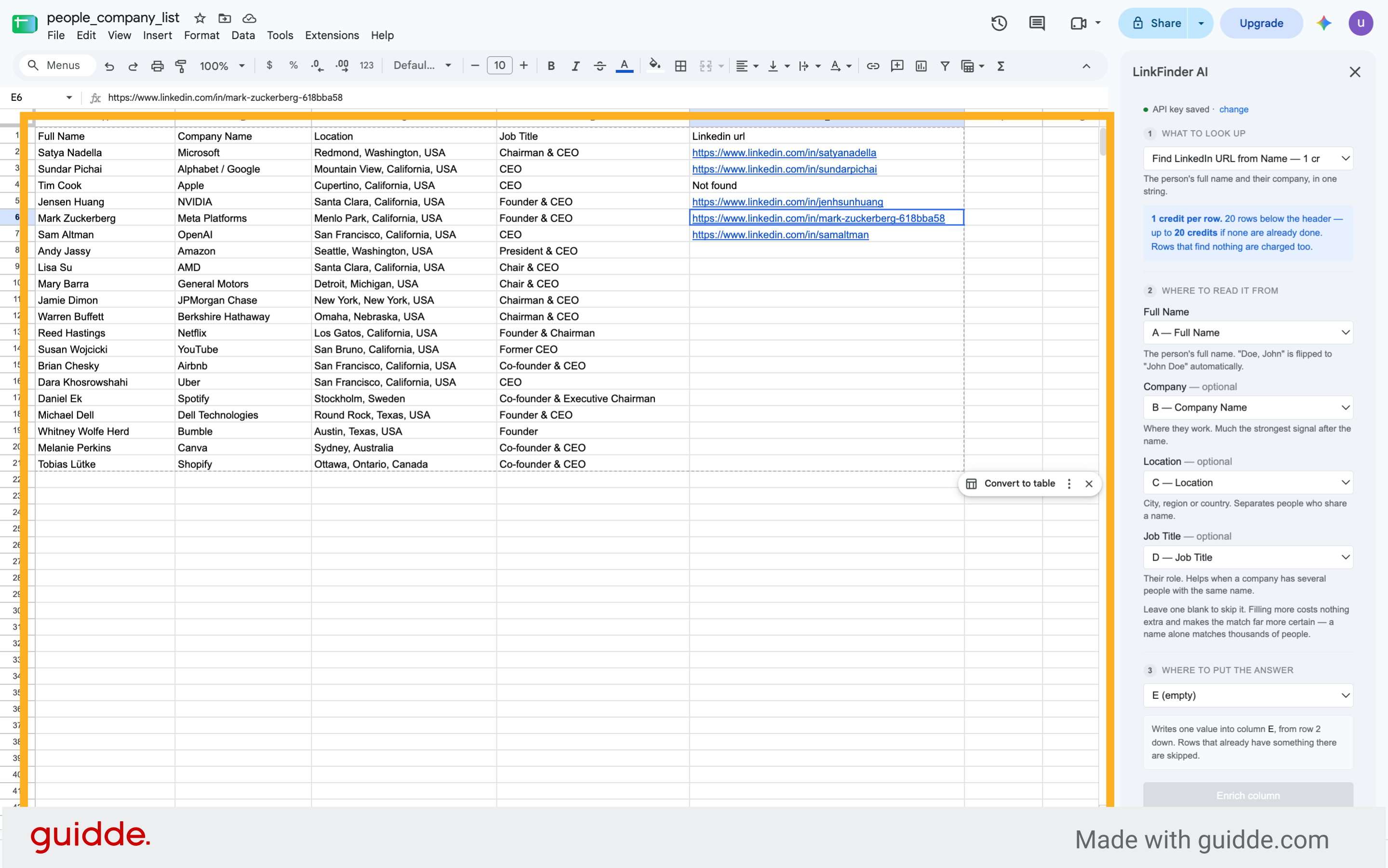The height and width of the screenshot is (868, 1388).
Task: Change the Job Title column dropdown
Action: click(x=1248, y=558)
